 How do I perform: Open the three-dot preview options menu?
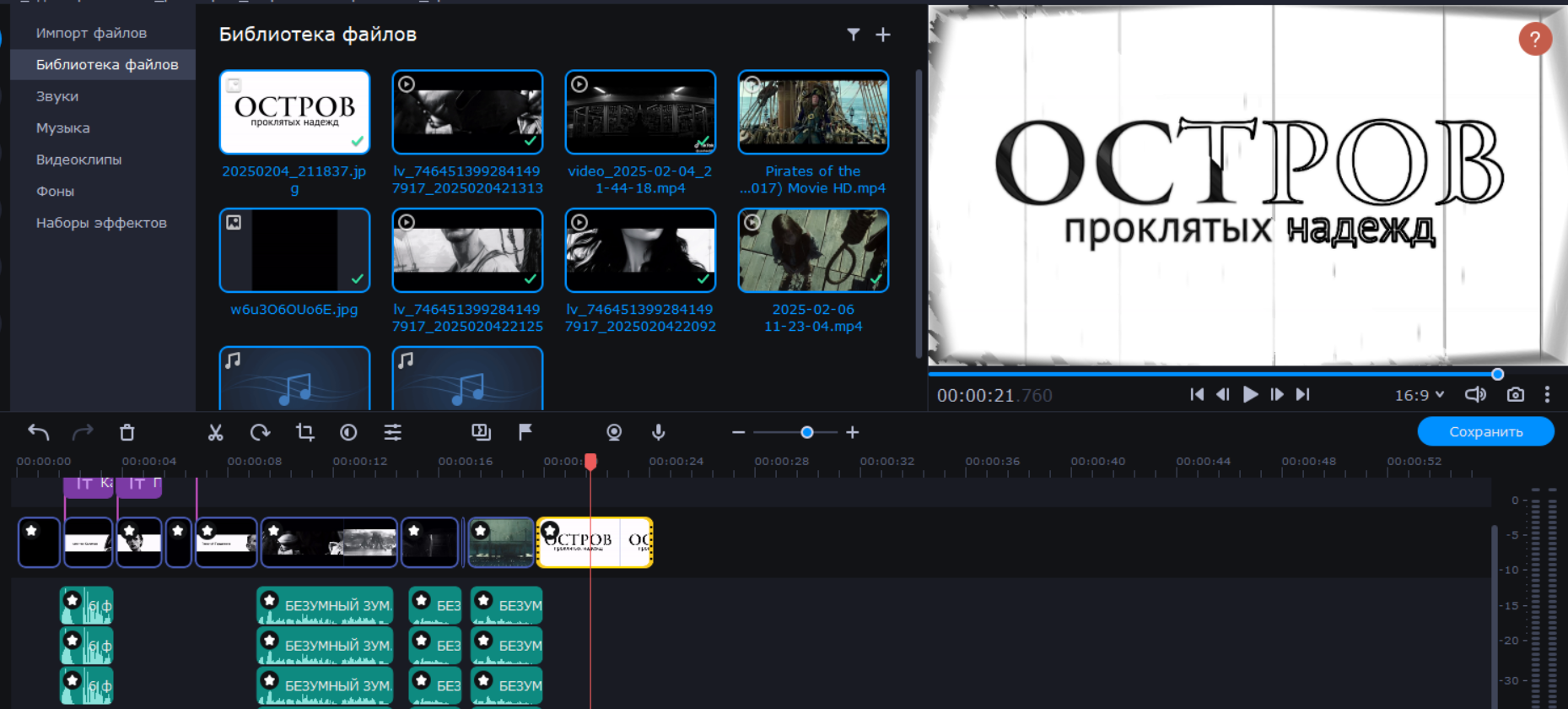pos(1547,395)
